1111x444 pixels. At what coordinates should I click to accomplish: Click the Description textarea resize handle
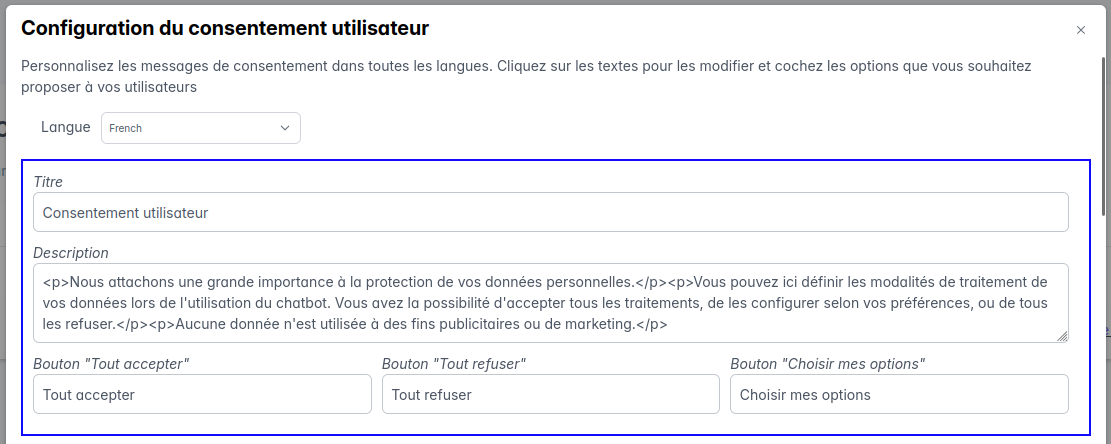pos(1062,337)
